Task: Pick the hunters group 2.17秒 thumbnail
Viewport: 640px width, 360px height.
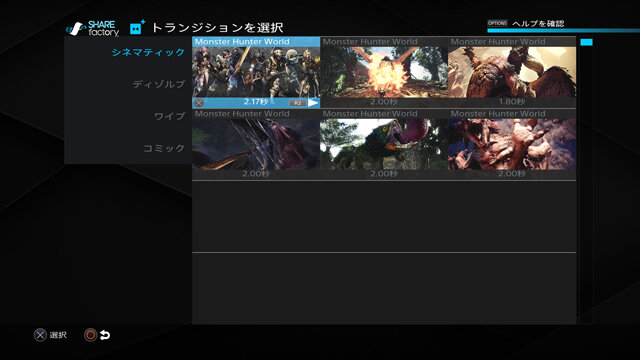Action: click(x=256, y=72)
